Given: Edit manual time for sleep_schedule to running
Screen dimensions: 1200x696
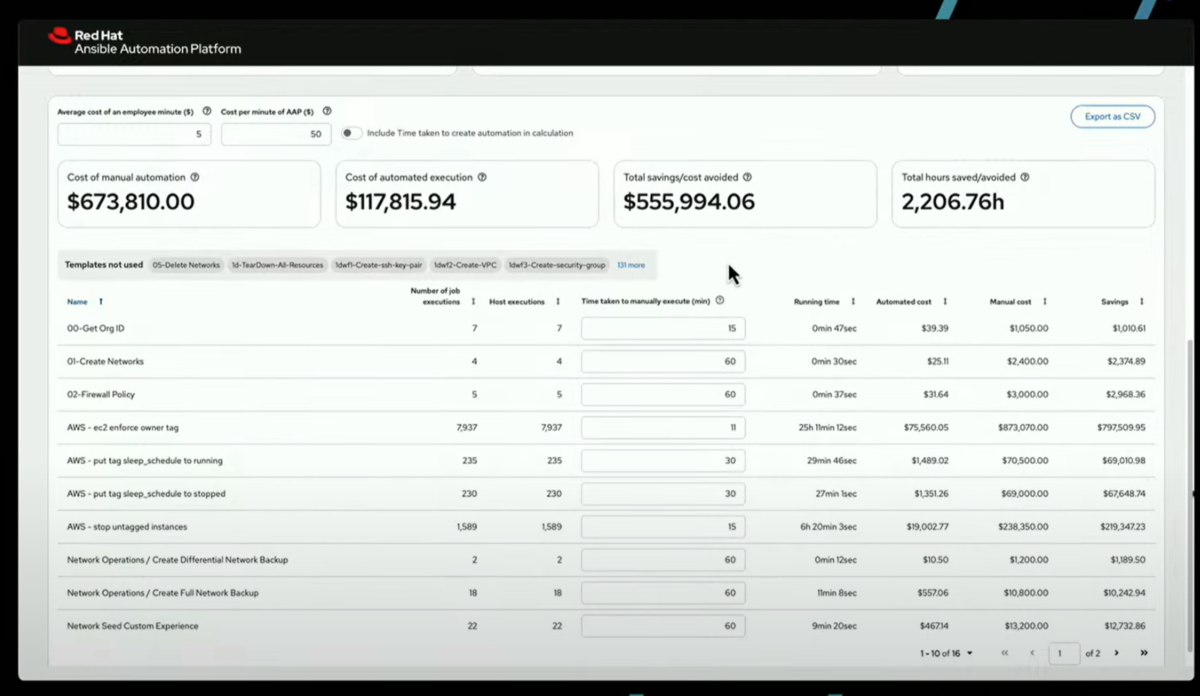Looking at the screenshot, I should (x=663, y=461).
